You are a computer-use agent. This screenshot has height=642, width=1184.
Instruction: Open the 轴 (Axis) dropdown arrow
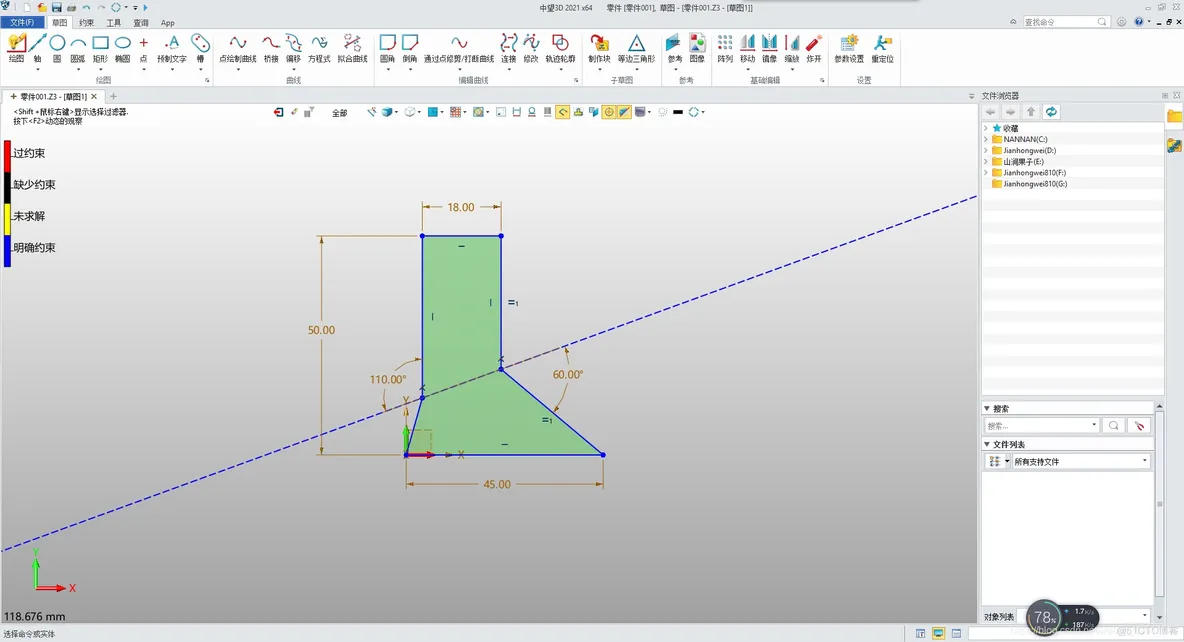pyautogui.click(x=37, y=69)
